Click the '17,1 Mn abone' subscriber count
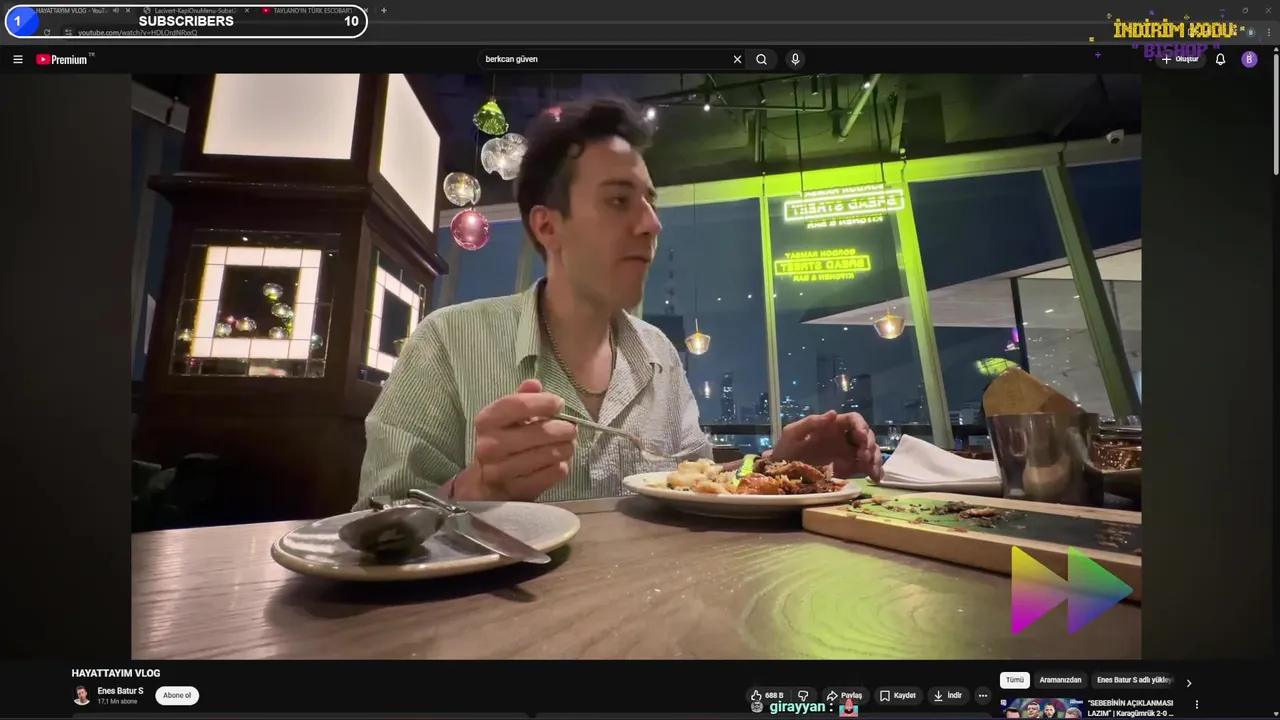 116,701
